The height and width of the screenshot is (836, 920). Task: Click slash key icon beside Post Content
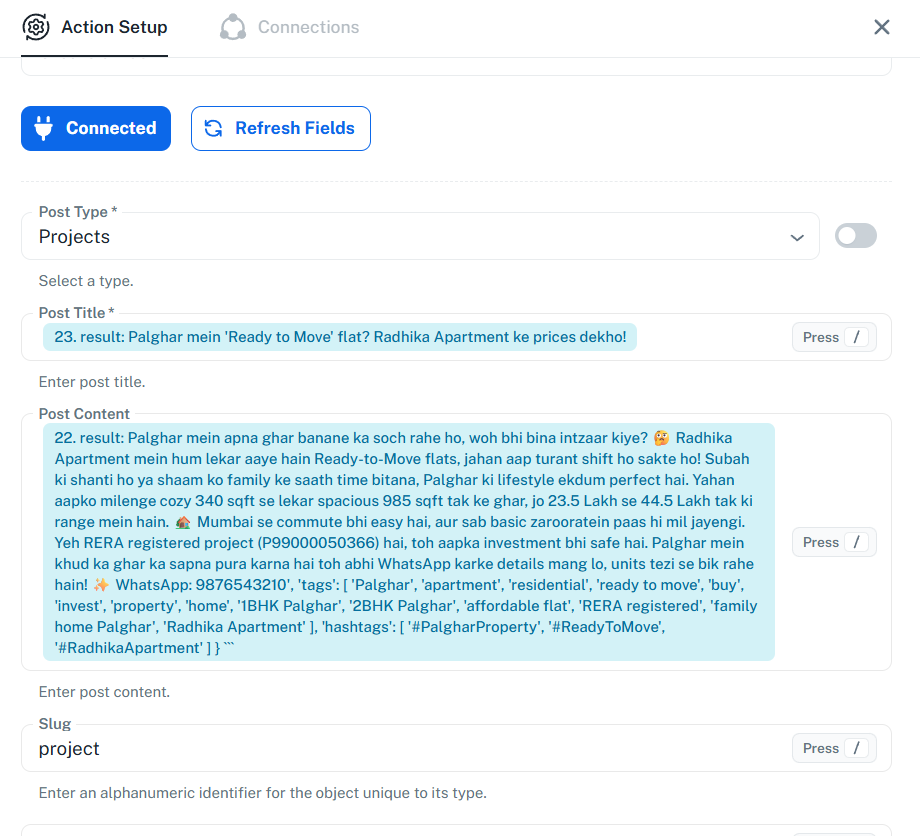point(857,542)
